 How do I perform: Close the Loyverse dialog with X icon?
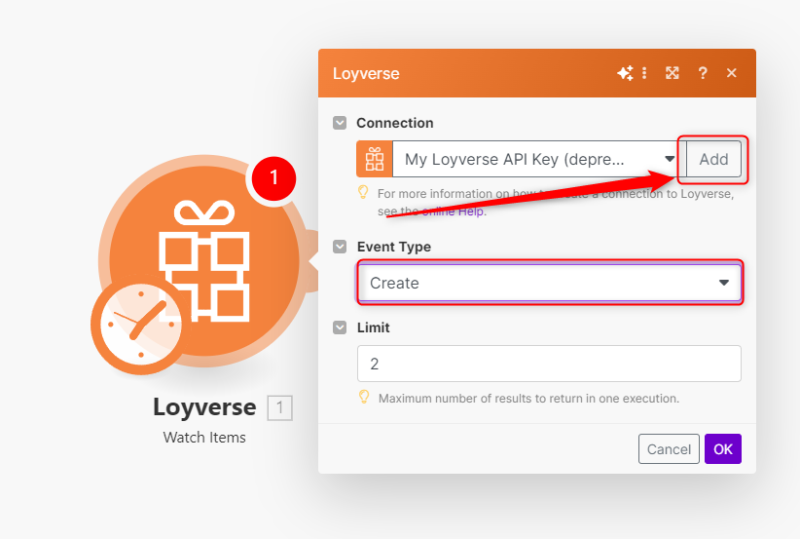732,73
